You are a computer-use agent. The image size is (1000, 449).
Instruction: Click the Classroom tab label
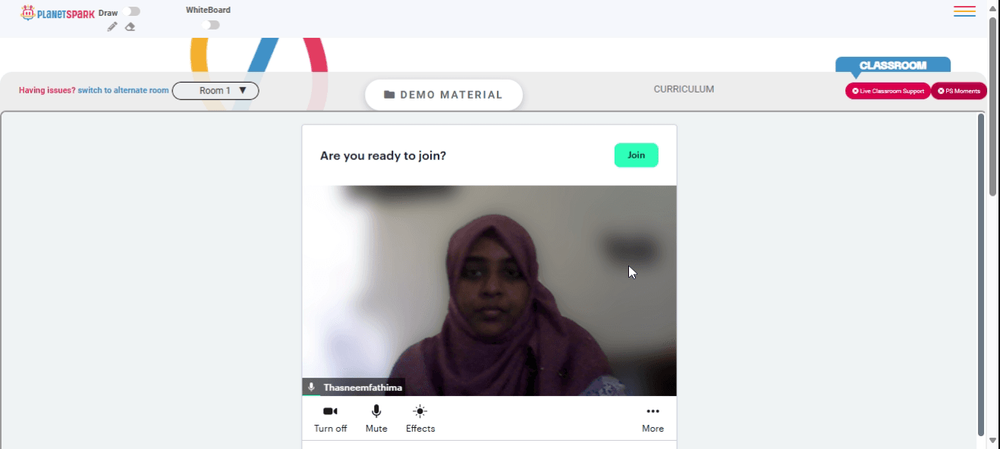pos(893,65)
